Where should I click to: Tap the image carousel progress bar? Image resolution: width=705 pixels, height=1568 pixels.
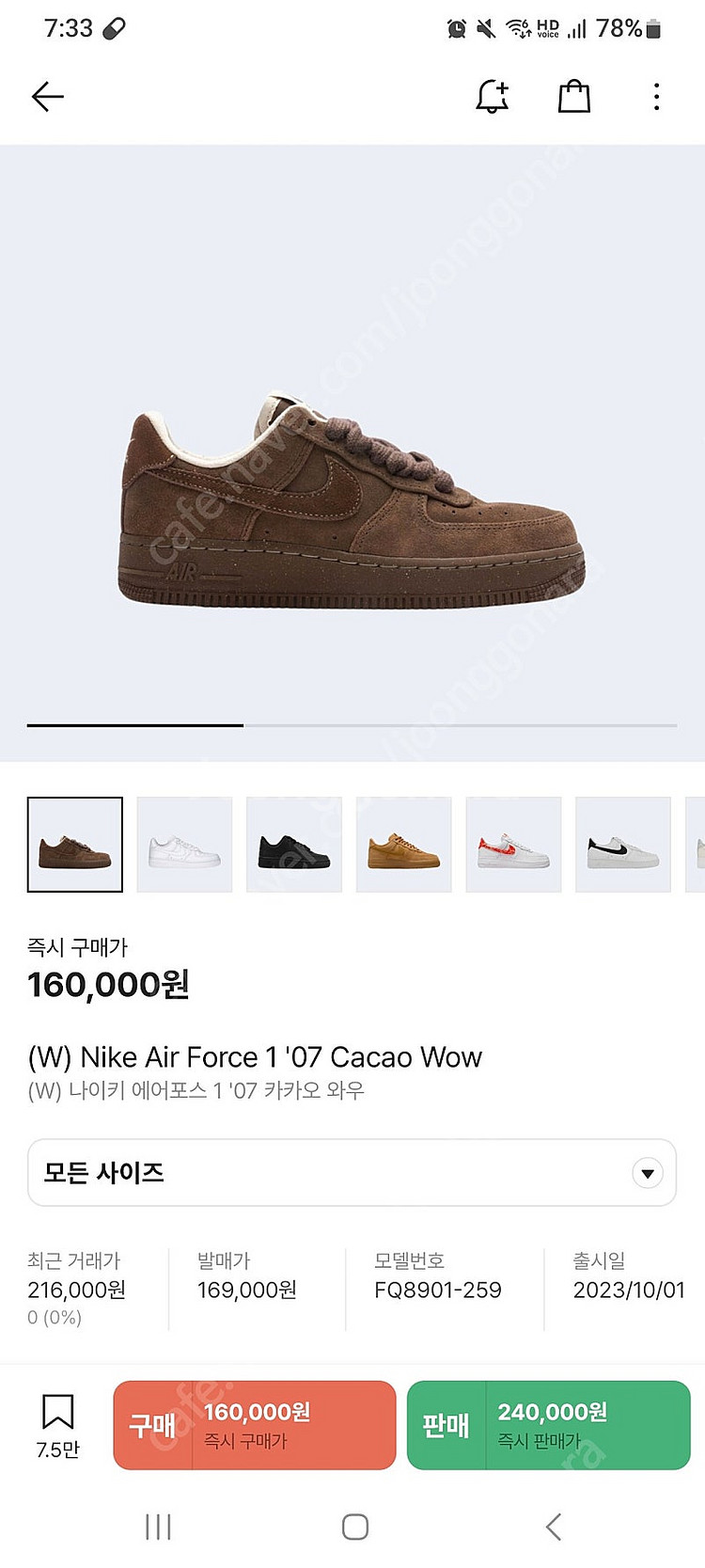point(352,725)
